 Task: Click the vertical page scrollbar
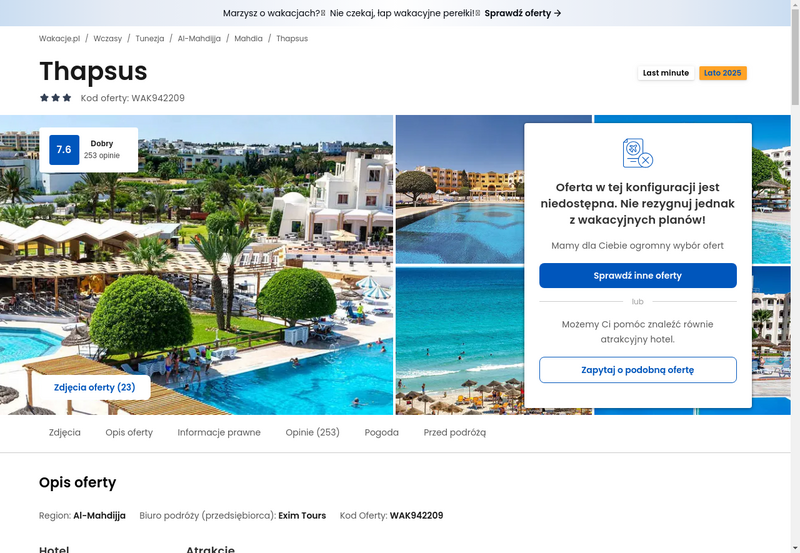pyautogui.click(x=795, y=276)
